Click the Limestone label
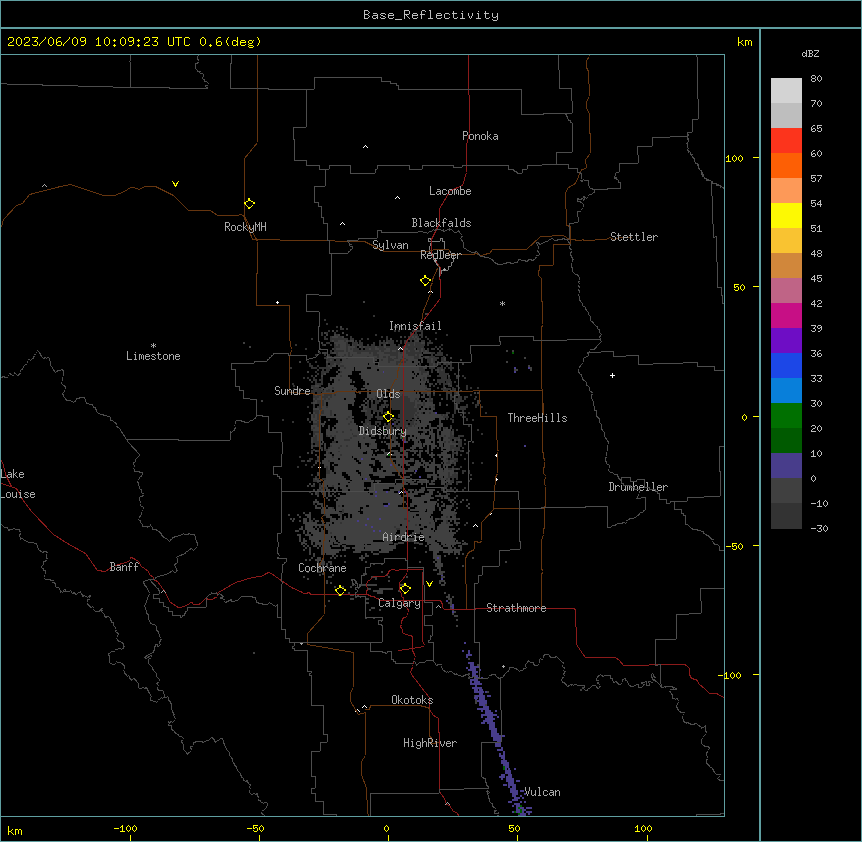 click(x=153, y=356)
